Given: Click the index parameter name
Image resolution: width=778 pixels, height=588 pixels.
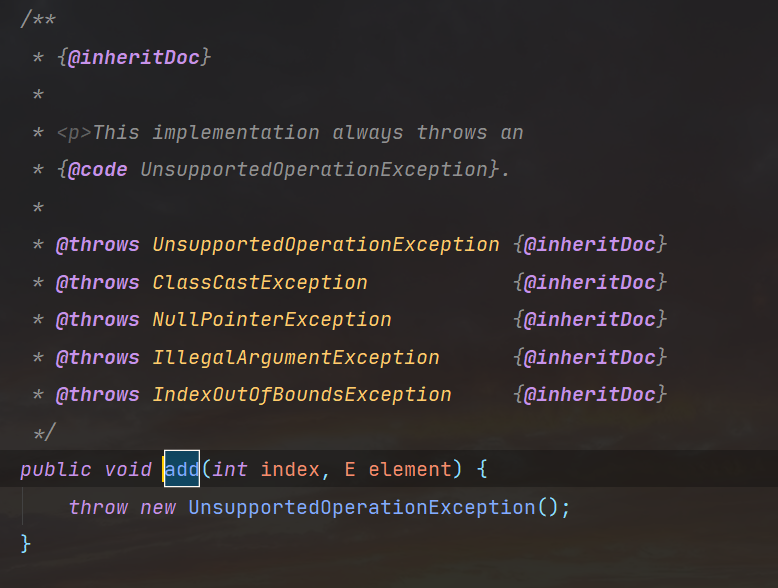Looking at the screenshot, I should tap(290, 469).
